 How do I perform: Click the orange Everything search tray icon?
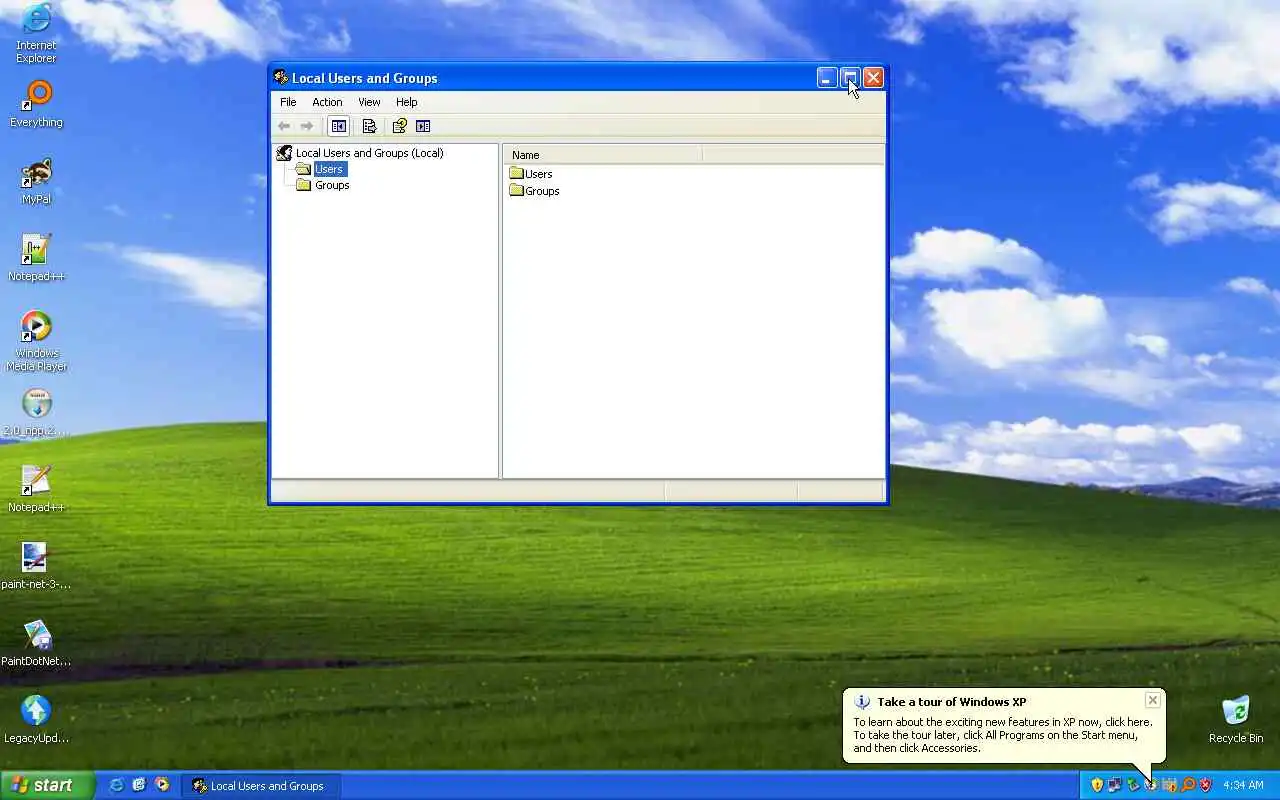click(x=1188, y=786)
